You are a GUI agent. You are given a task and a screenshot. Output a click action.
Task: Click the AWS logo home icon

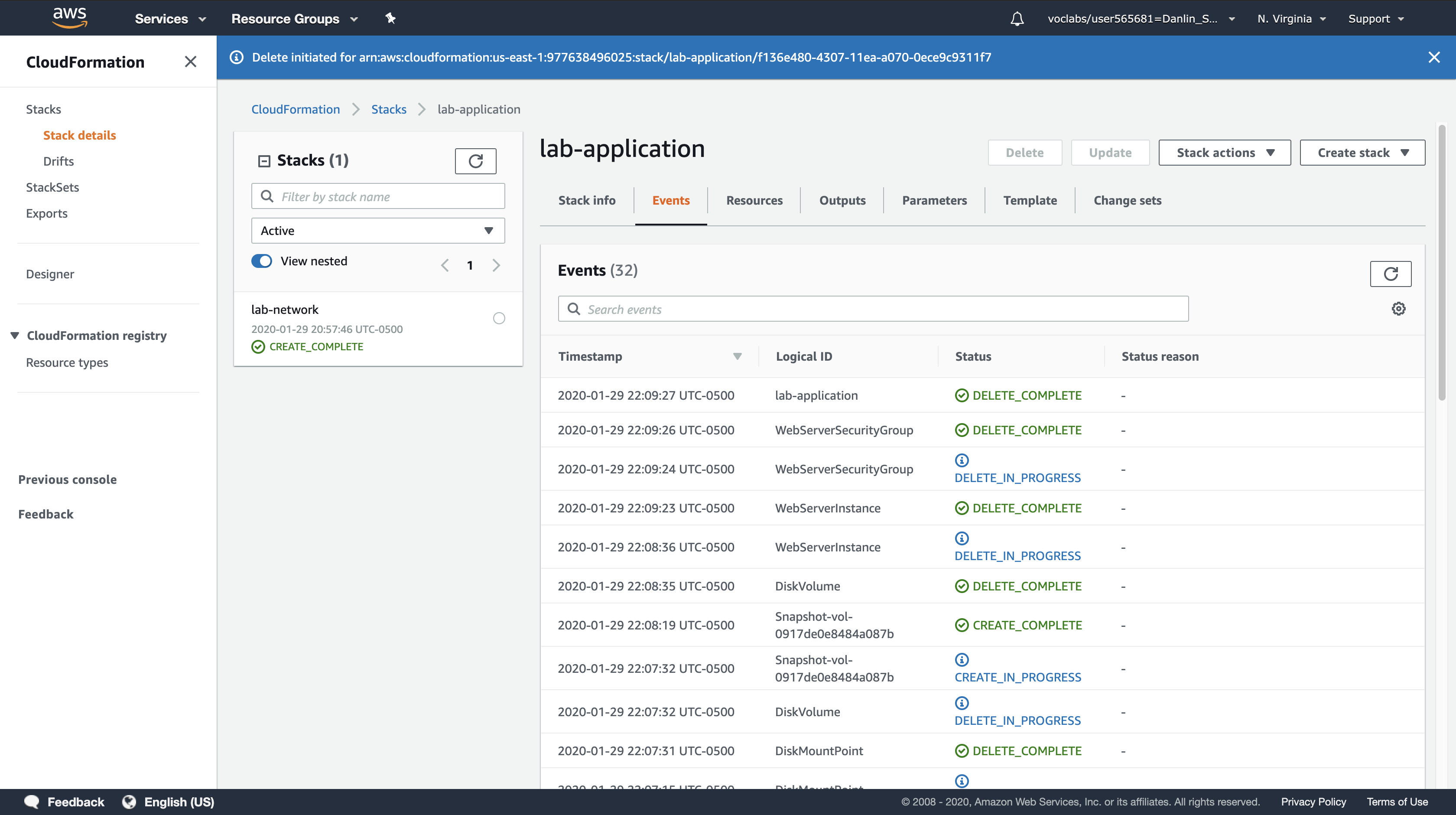[69, 18]
